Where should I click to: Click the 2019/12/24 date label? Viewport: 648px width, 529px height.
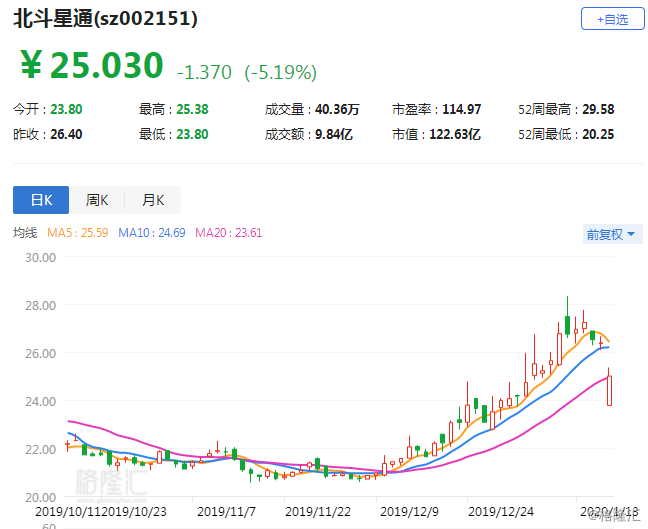501,512
